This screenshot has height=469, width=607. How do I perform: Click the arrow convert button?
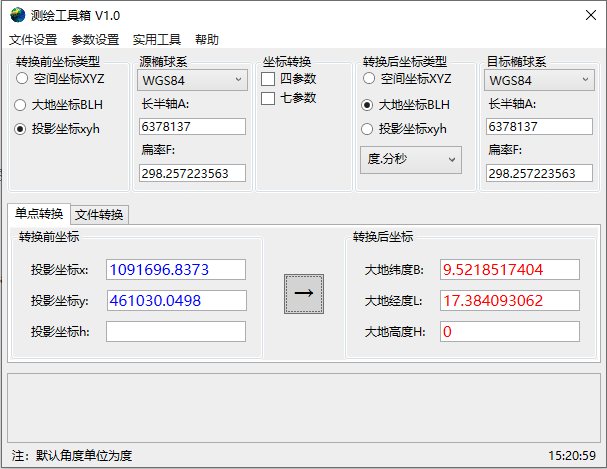tap(304, 294)
